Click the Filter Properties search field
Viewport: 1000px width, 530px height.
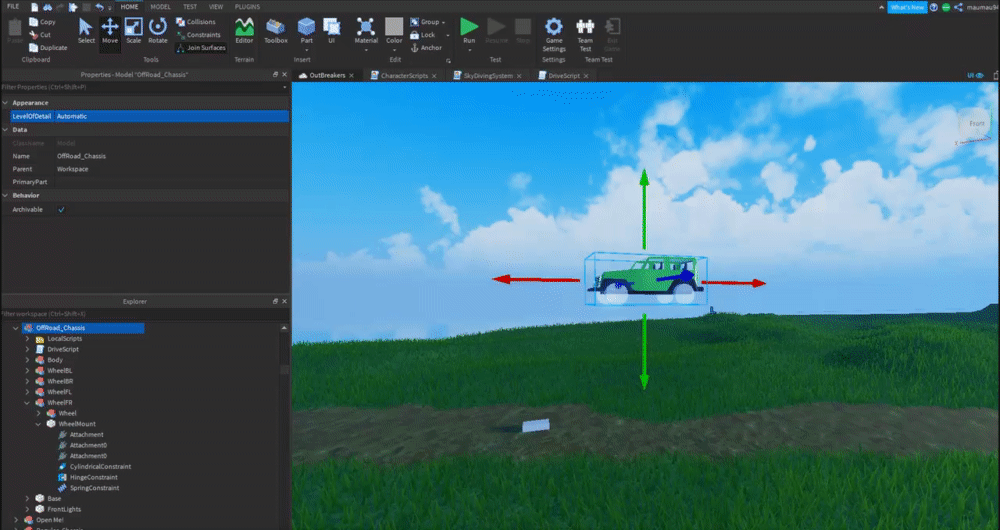pyautogui.click(x=142, y=87)
